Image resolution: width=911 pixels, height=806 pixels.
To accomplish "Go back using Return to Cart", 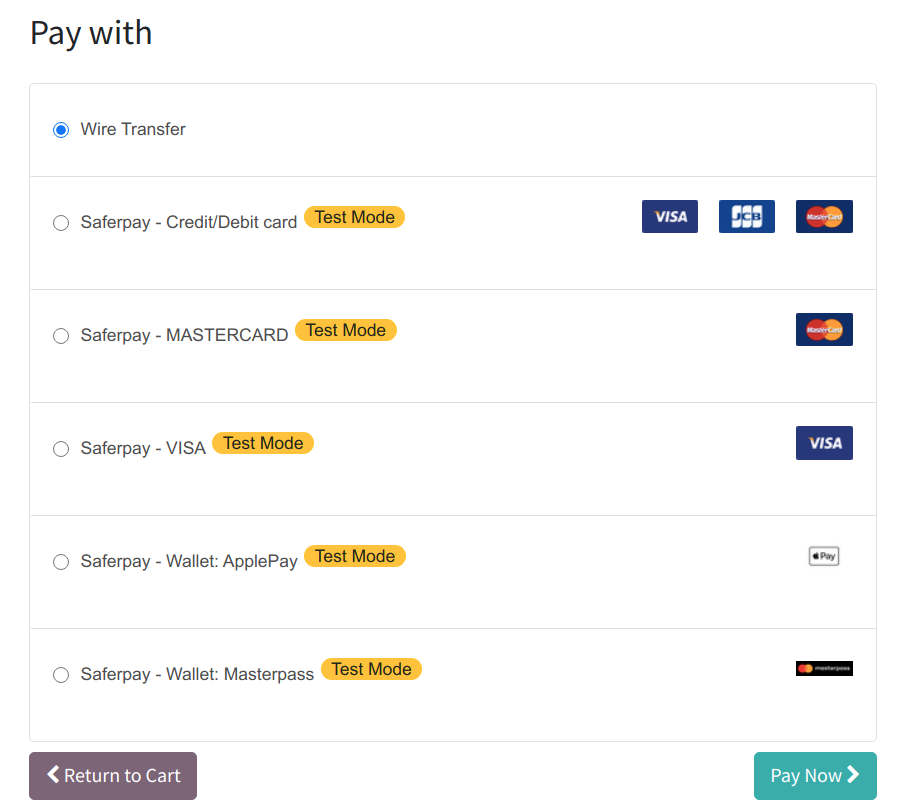I will 113,776.
